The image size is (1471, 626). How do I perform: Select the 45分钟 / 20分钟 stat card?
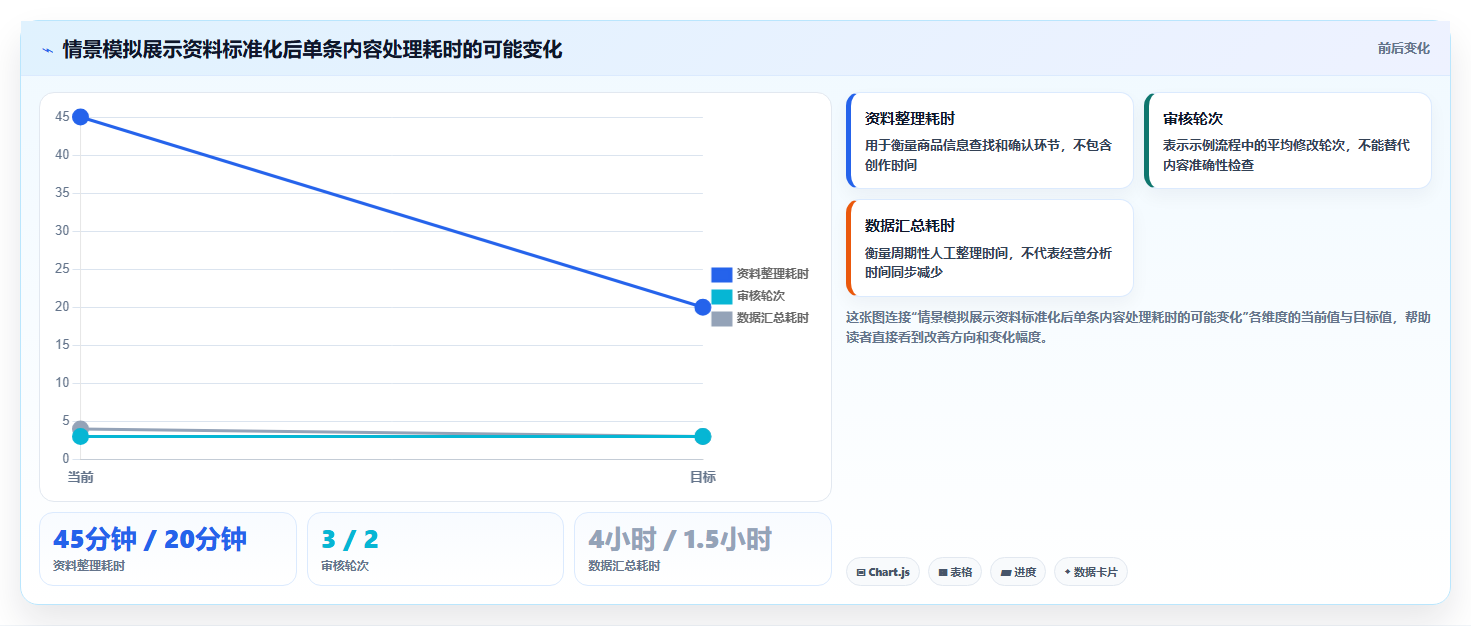coord(168,549)
